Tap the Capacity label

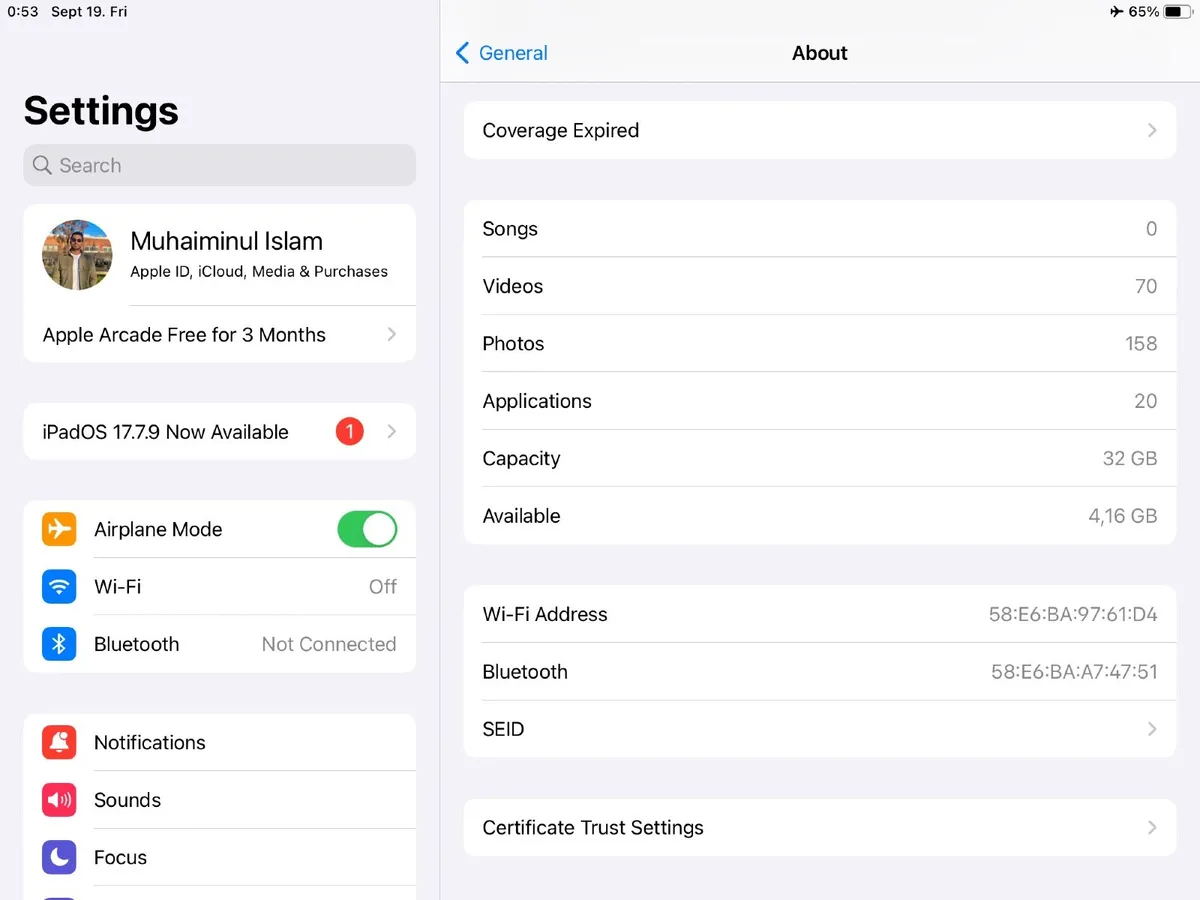click(x=521, y=458)
